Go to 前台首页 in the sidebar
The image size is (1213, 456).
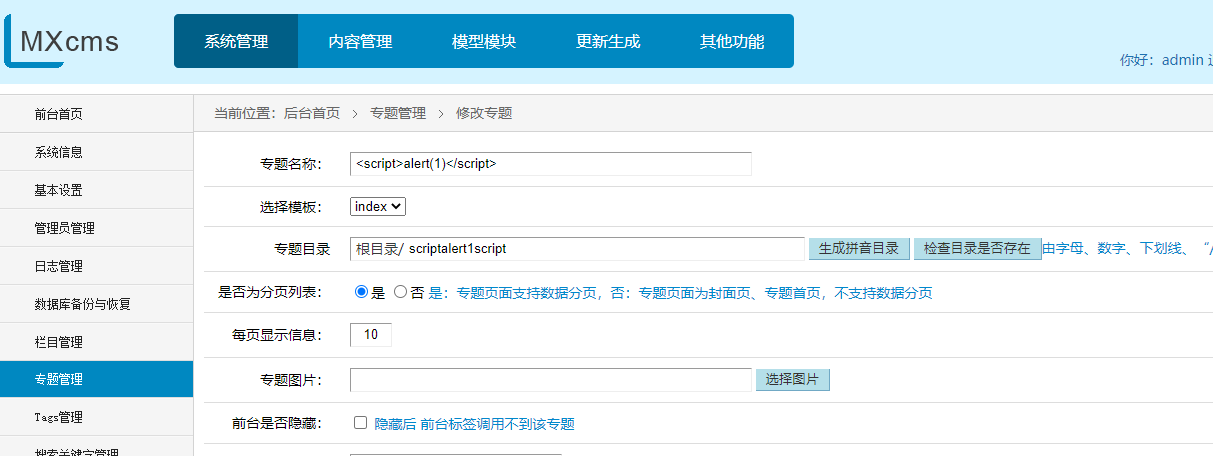click(x=96, y=114)
